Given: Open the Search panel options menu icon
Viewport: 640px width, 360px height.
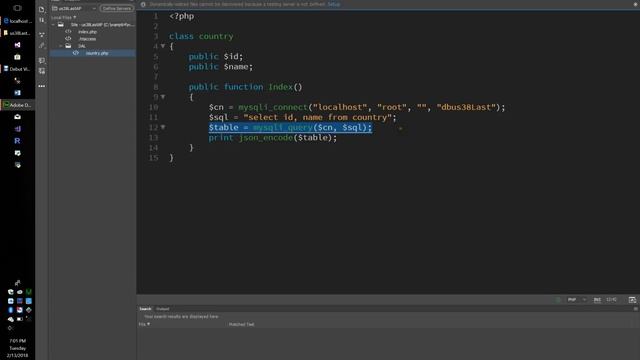Looking at the screenshot, I should (x=636, y=309).
